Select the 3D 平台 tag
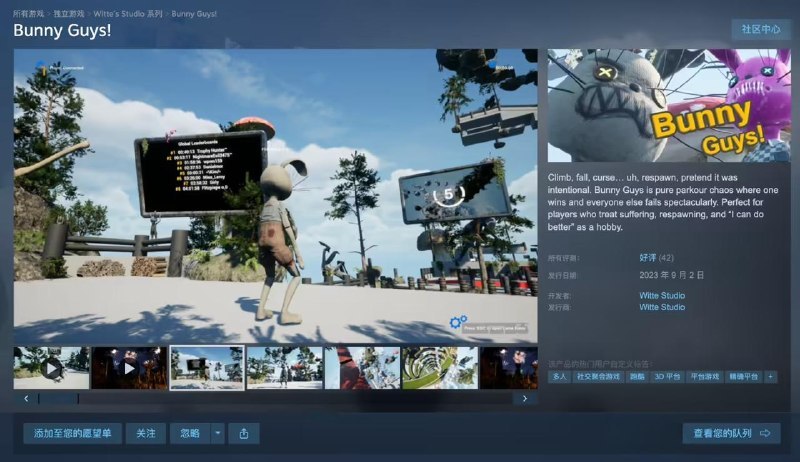Screen dimensions: 800x462 coord(667,377)
